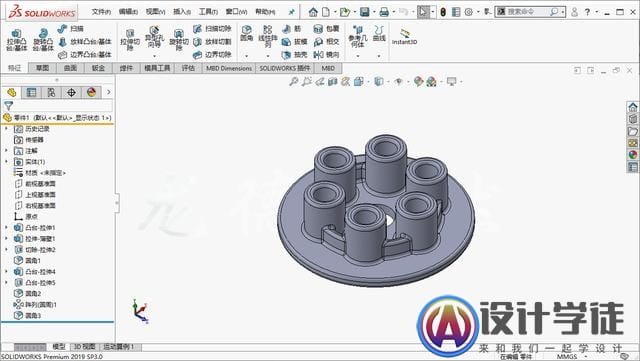Switch to the 钣金 sheet metal tab
The image size is (640, 361).
[x=98, y=68]
